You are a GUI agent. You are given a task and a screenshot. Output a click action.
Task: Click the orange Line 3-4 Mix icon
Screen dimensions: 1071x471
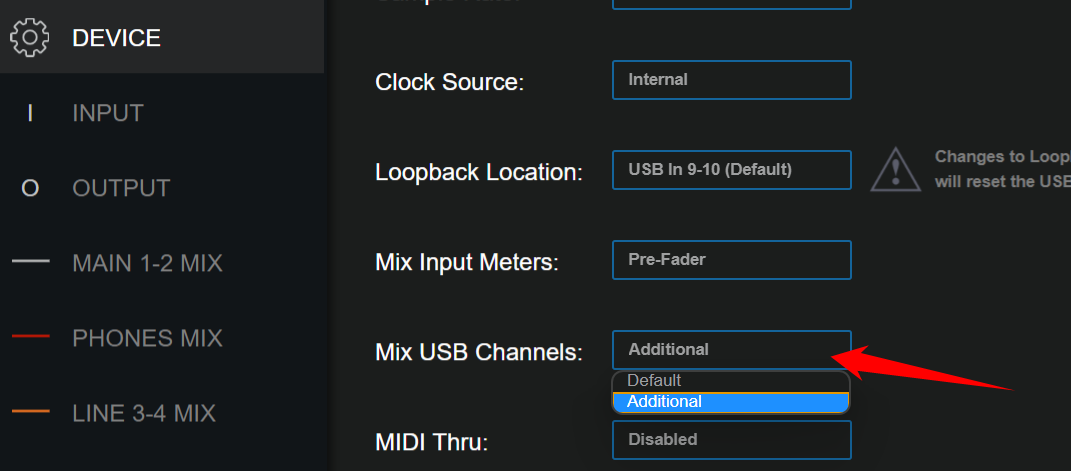[x=30, y=413]
